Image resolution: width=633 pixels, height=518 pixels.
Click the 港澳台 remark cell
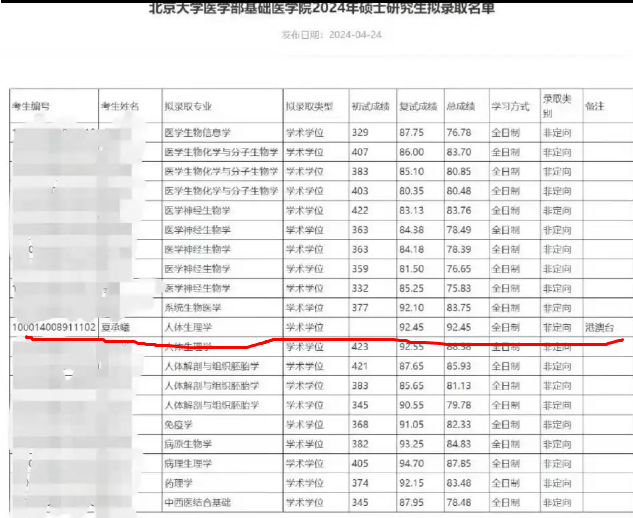point(599,327)
